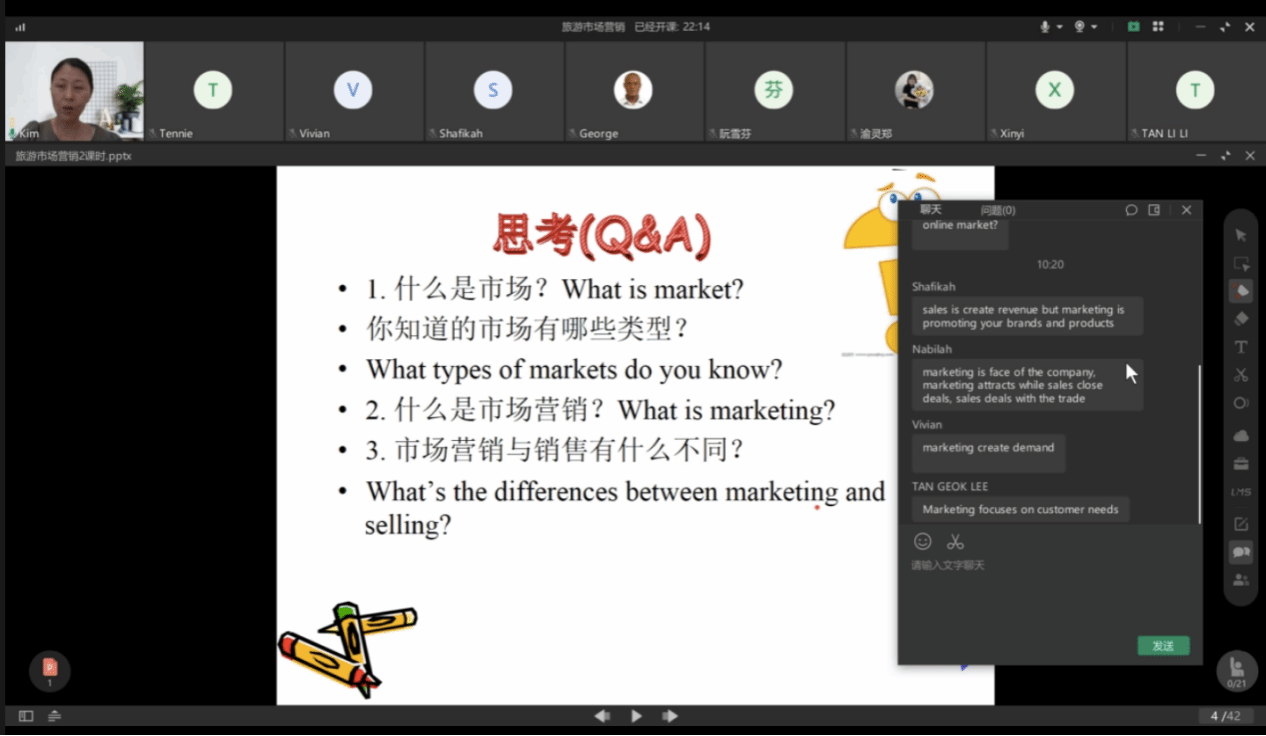Open the cloud storage icon
1266x736 pixels.
1241,436
